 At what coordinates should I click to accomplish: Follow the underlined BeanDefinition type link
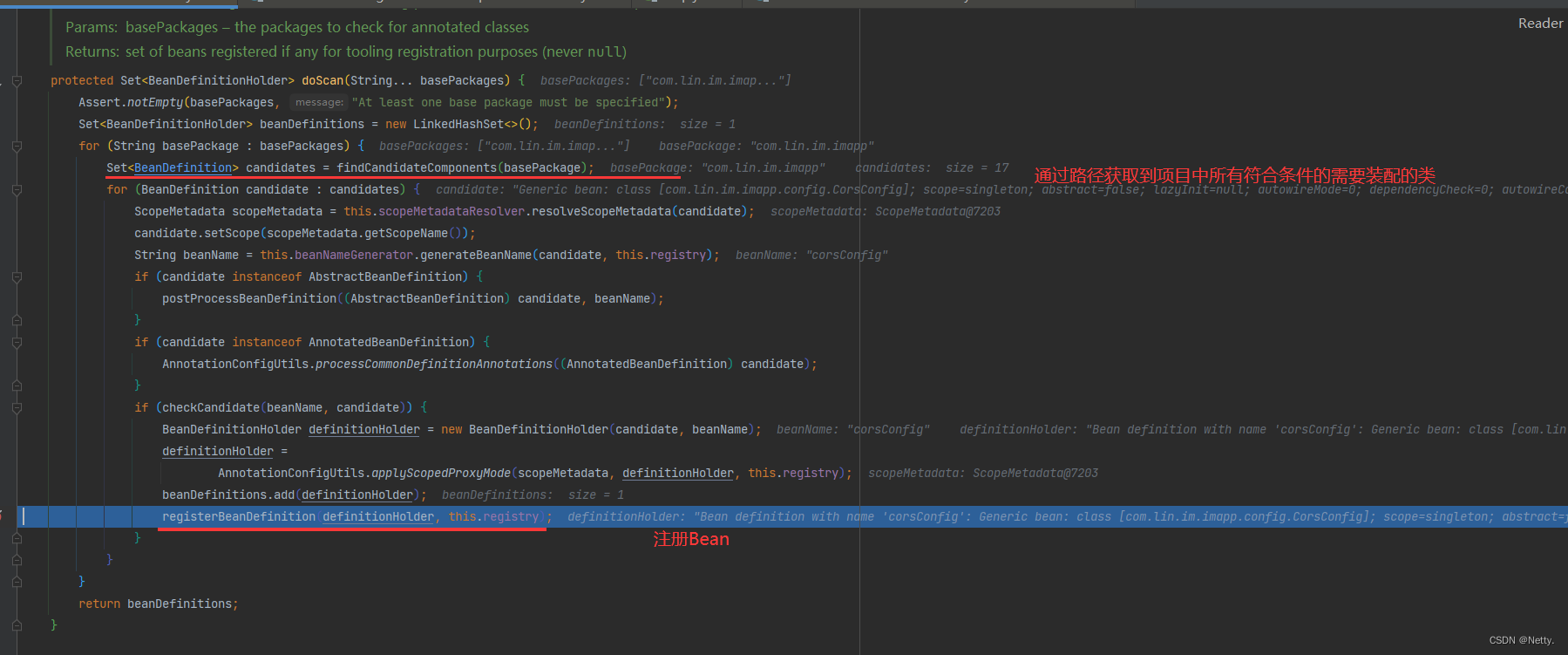183,167
